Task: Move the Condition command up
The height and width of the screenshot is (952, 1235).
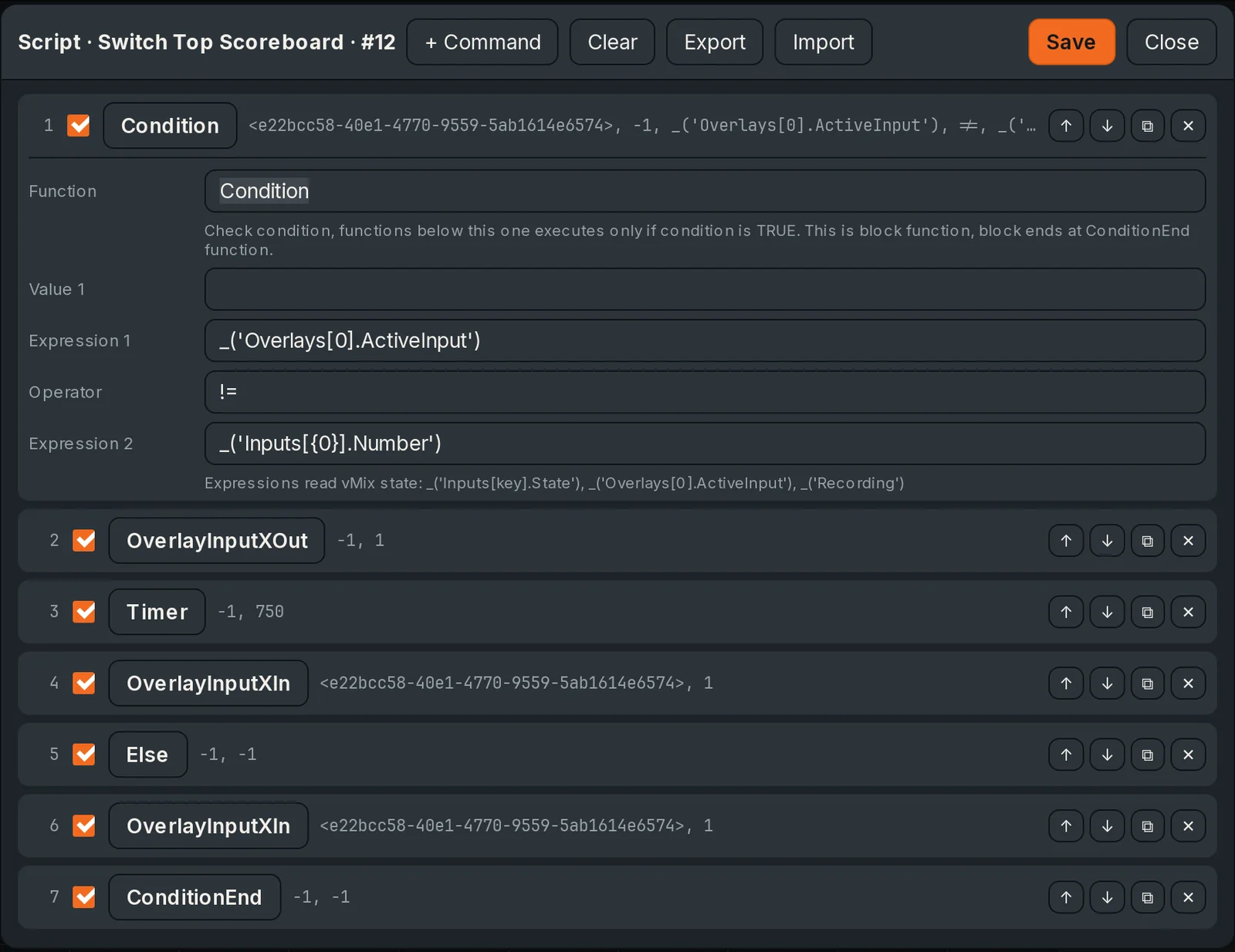Action: pyautogui.click(x=1066, y=126)
